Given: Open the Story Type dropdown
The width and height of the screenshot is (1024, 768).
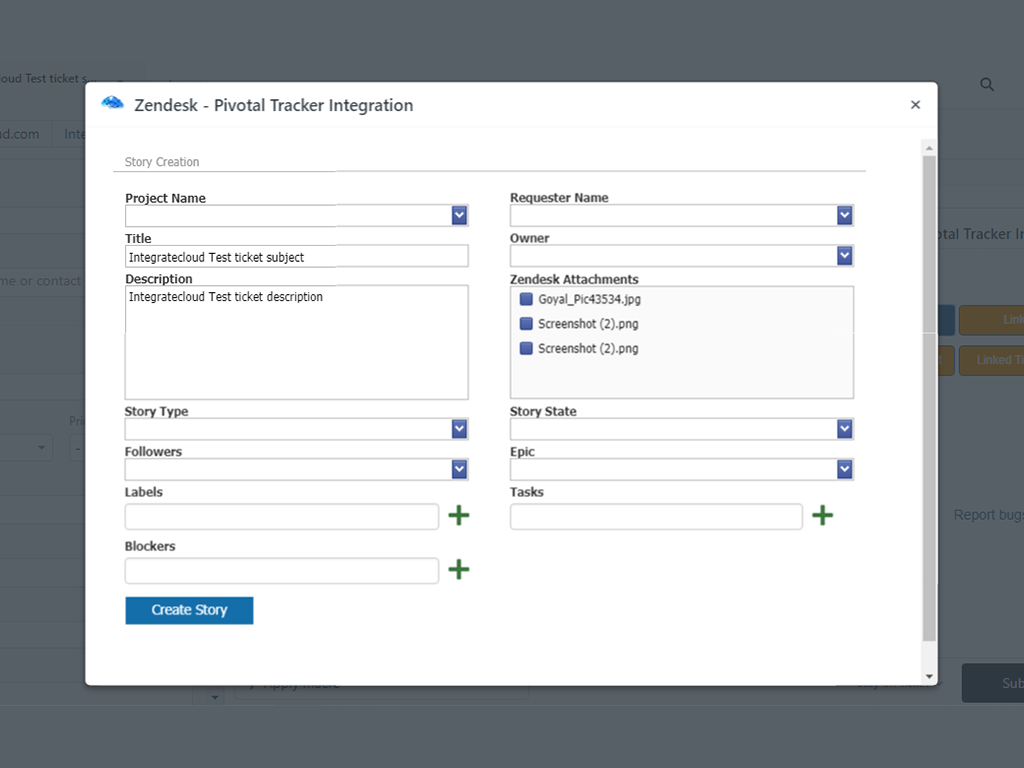Looking at the screenshot, I should point(459,428).
